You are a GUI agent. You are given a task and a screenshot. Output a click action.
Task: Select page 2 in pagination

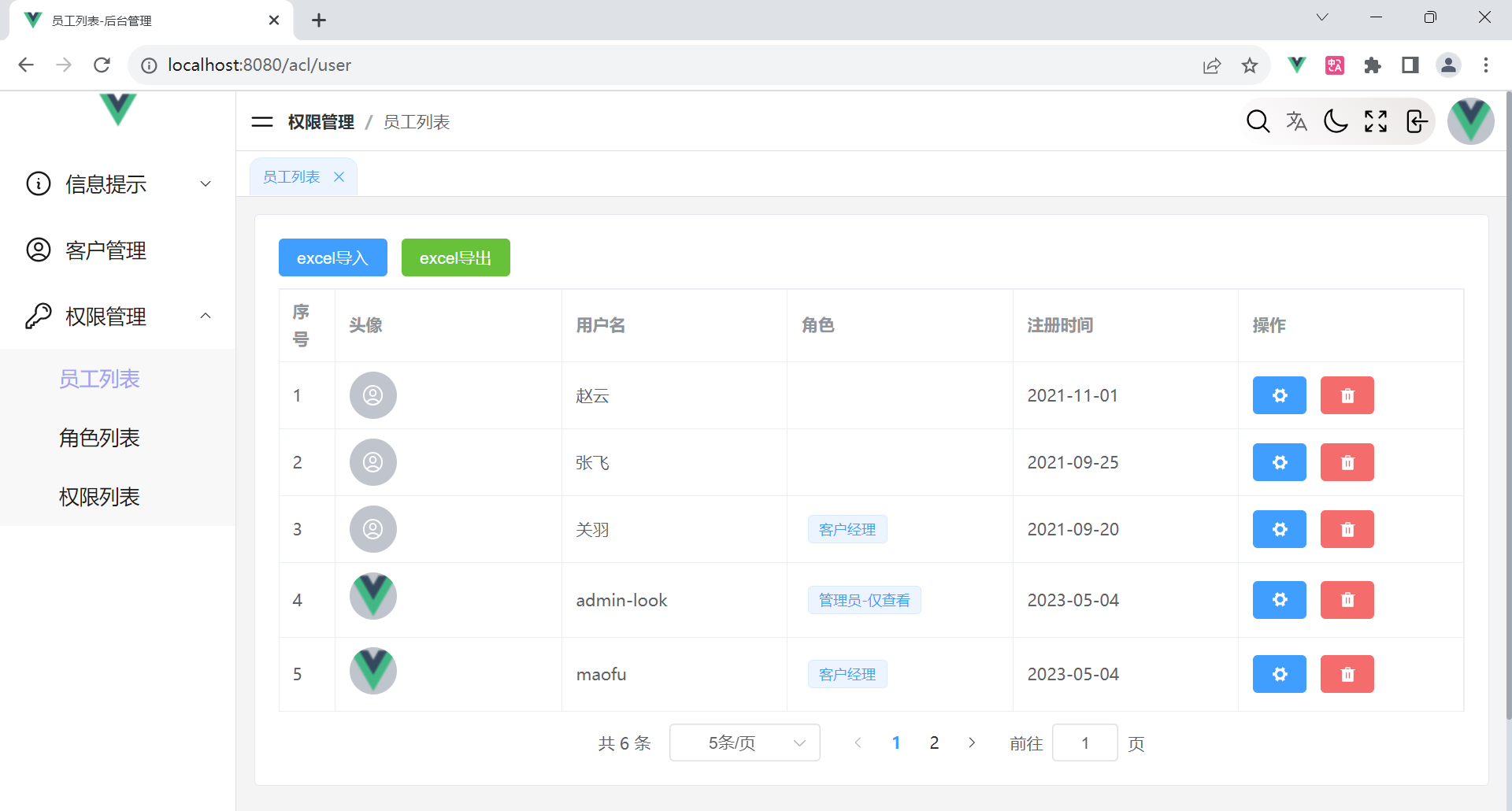[934, 742]
